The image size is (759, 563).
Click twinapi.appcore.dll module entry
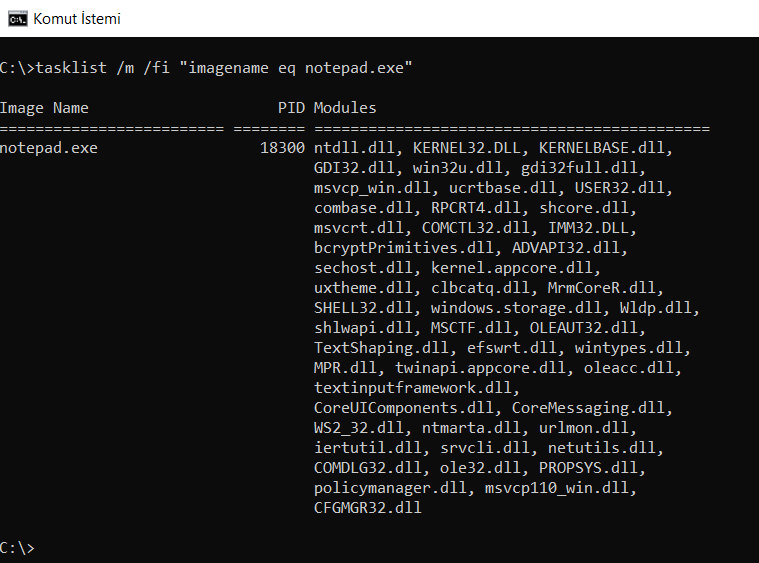tap(480, 368)
